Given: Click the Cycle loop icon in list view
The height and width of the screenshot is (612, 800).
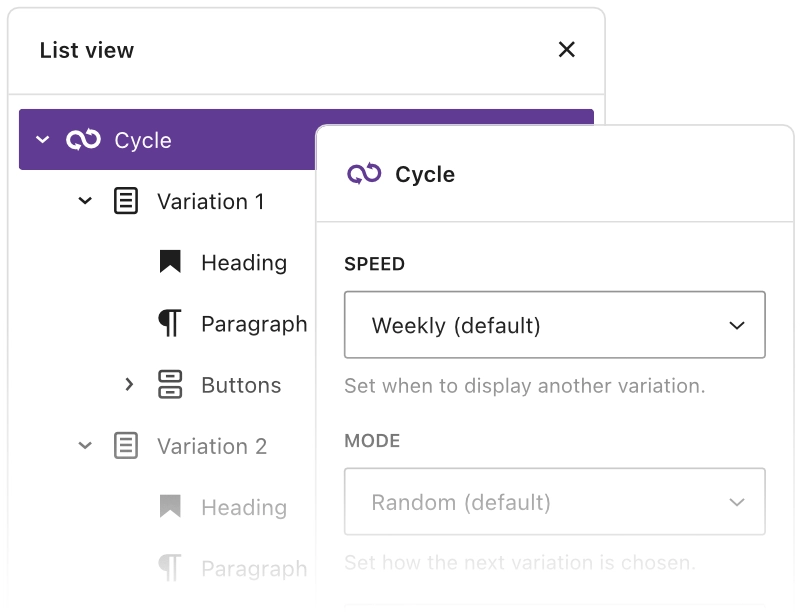Looking at the screenshot, I should 83,140.
